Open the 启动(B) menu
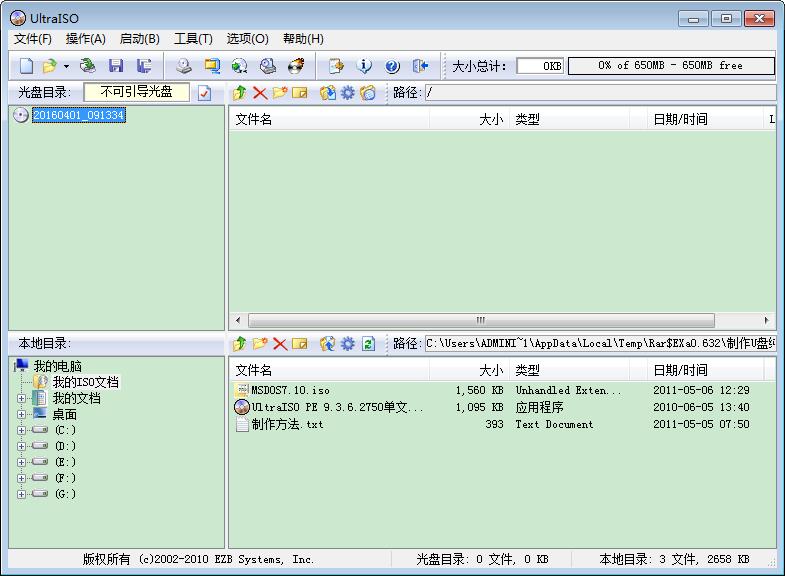785x576 pixels. click(x=140, y=39)
